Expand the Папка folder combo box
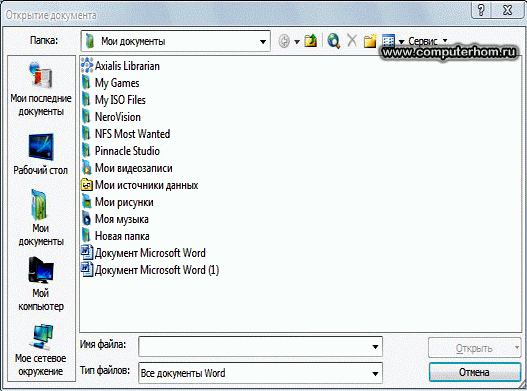Image resolution: width=527 pixels, height=391 pixels. click(x=263, y=42)
